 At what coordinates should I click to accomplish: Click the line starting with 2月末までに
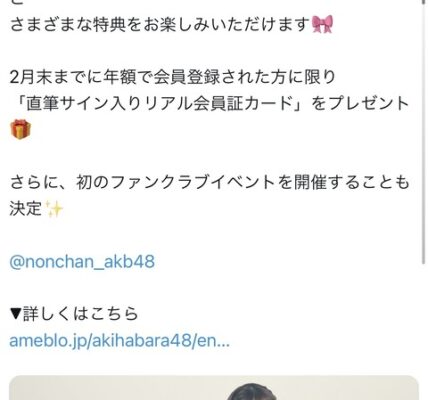click(x=173, y=78)
